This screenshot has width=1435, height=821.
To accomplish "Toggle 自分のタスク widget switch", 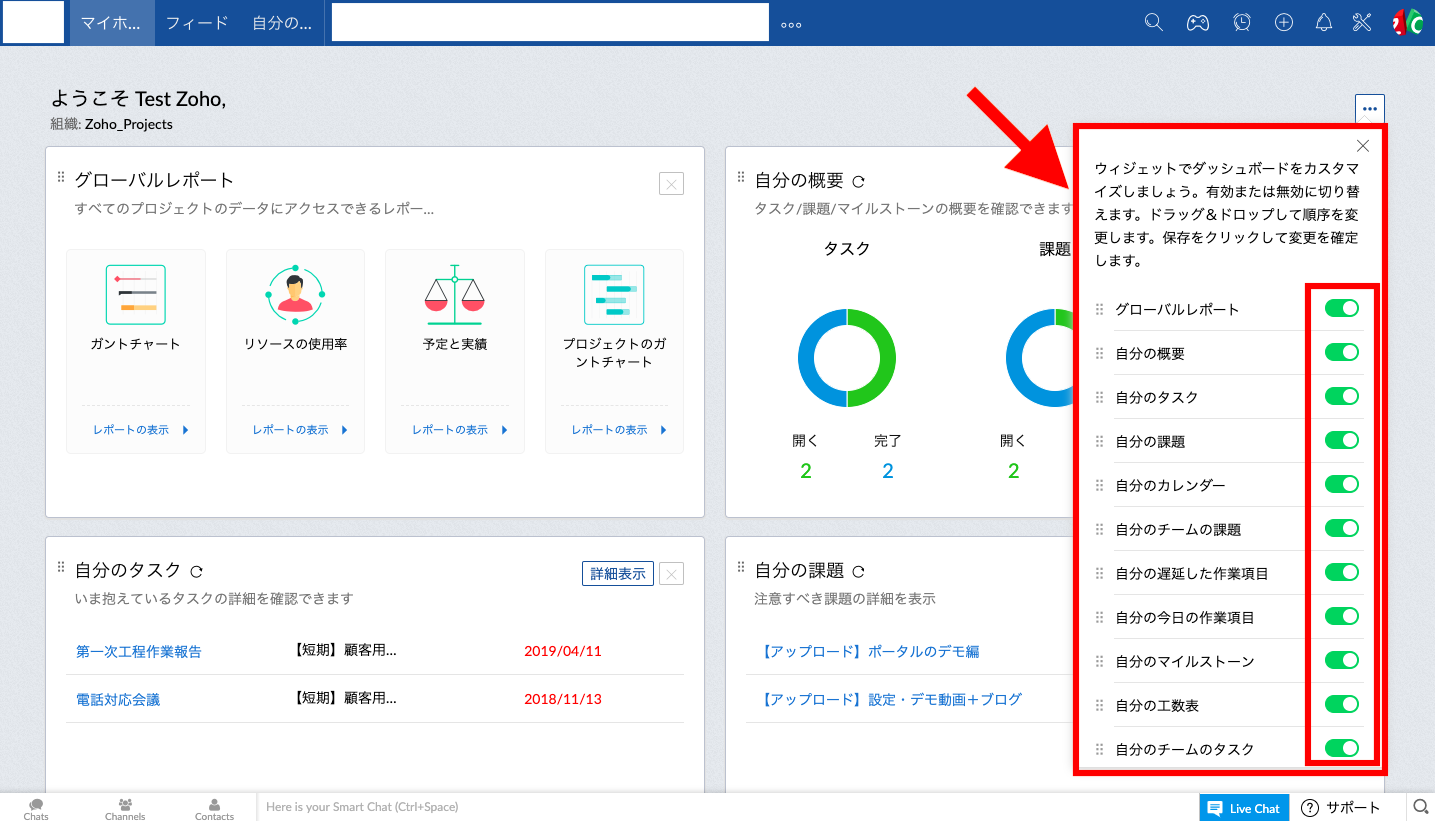I will point(1342,396).
